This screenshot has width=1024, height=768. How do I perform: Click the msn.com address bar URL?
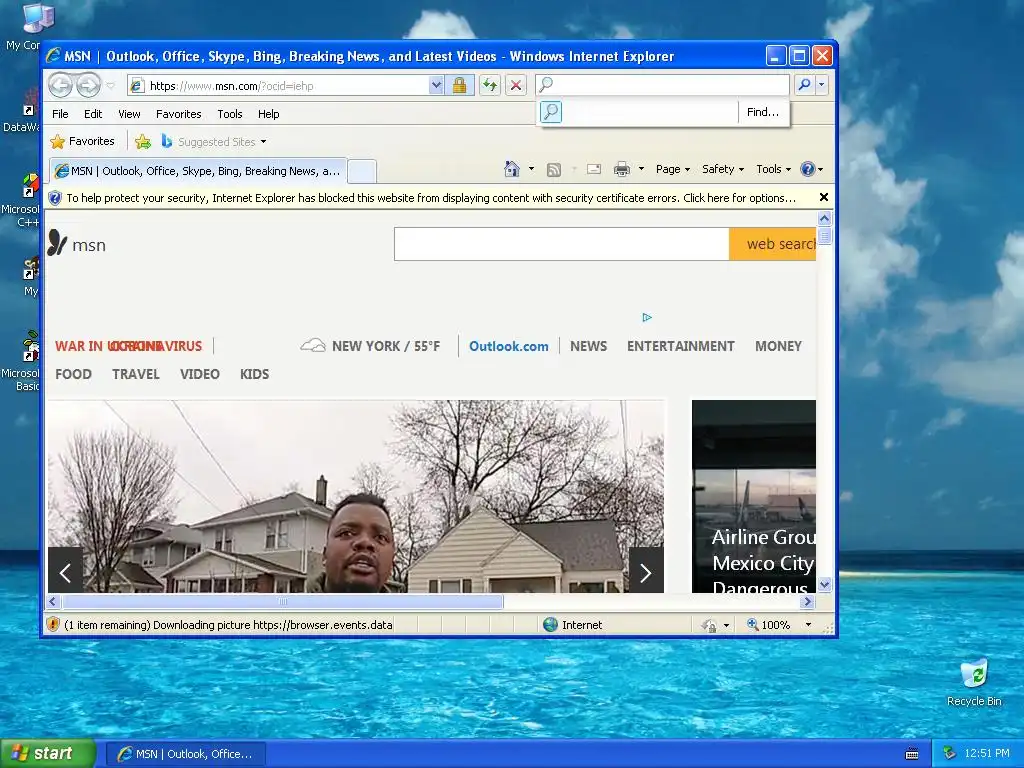(x=231, y=86)
